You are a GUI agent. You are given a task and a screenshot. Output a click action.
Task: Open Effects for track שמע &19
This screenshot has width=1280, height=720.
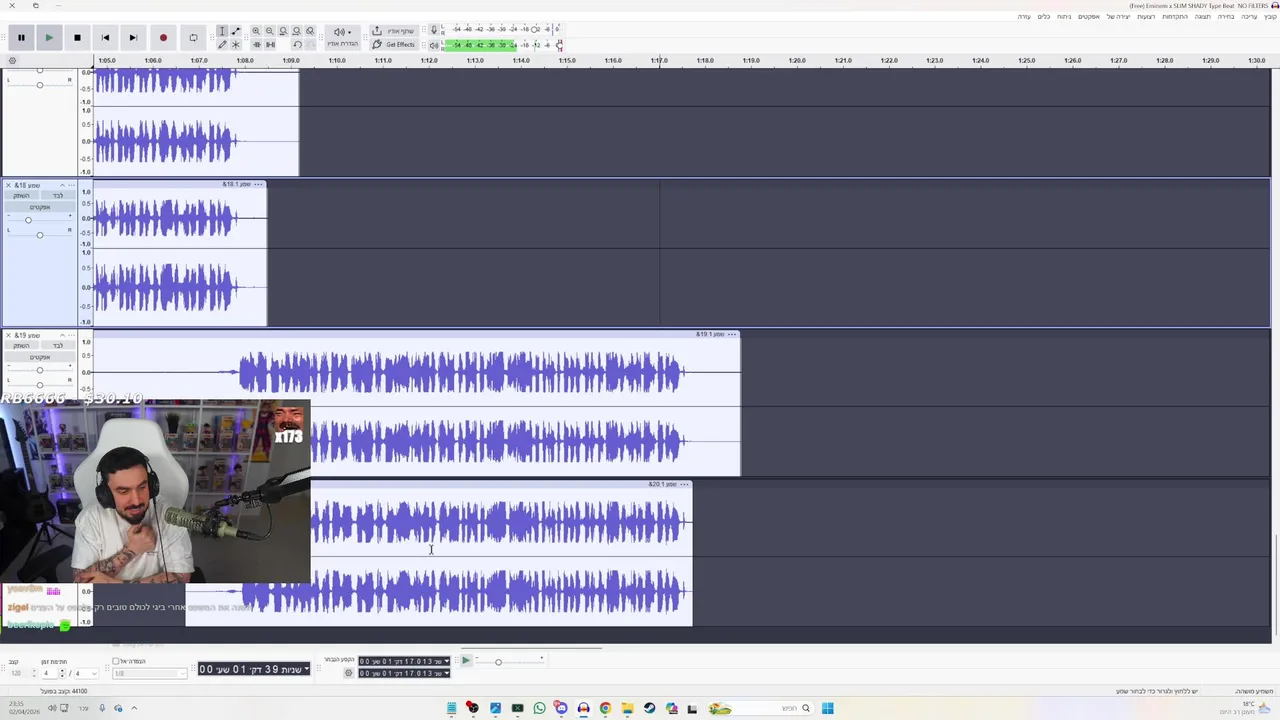pos(40,357)
